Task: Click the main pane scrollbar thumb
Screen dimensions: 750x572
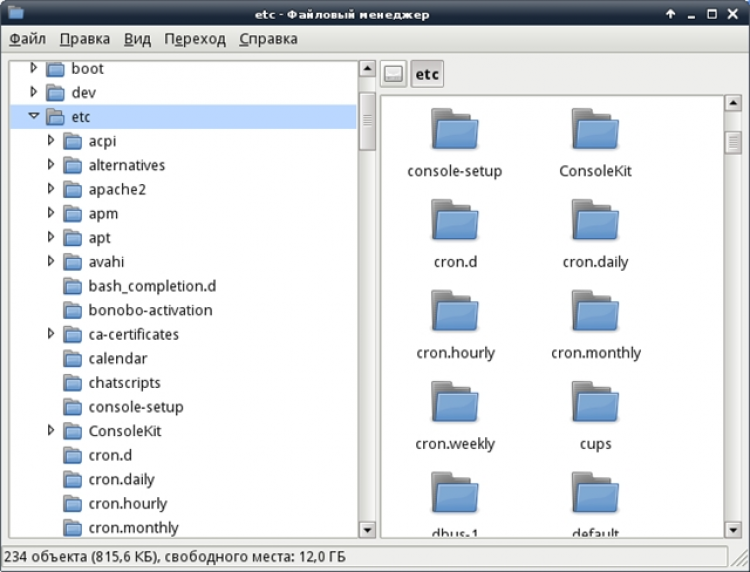Action: (x=733, y=142)
